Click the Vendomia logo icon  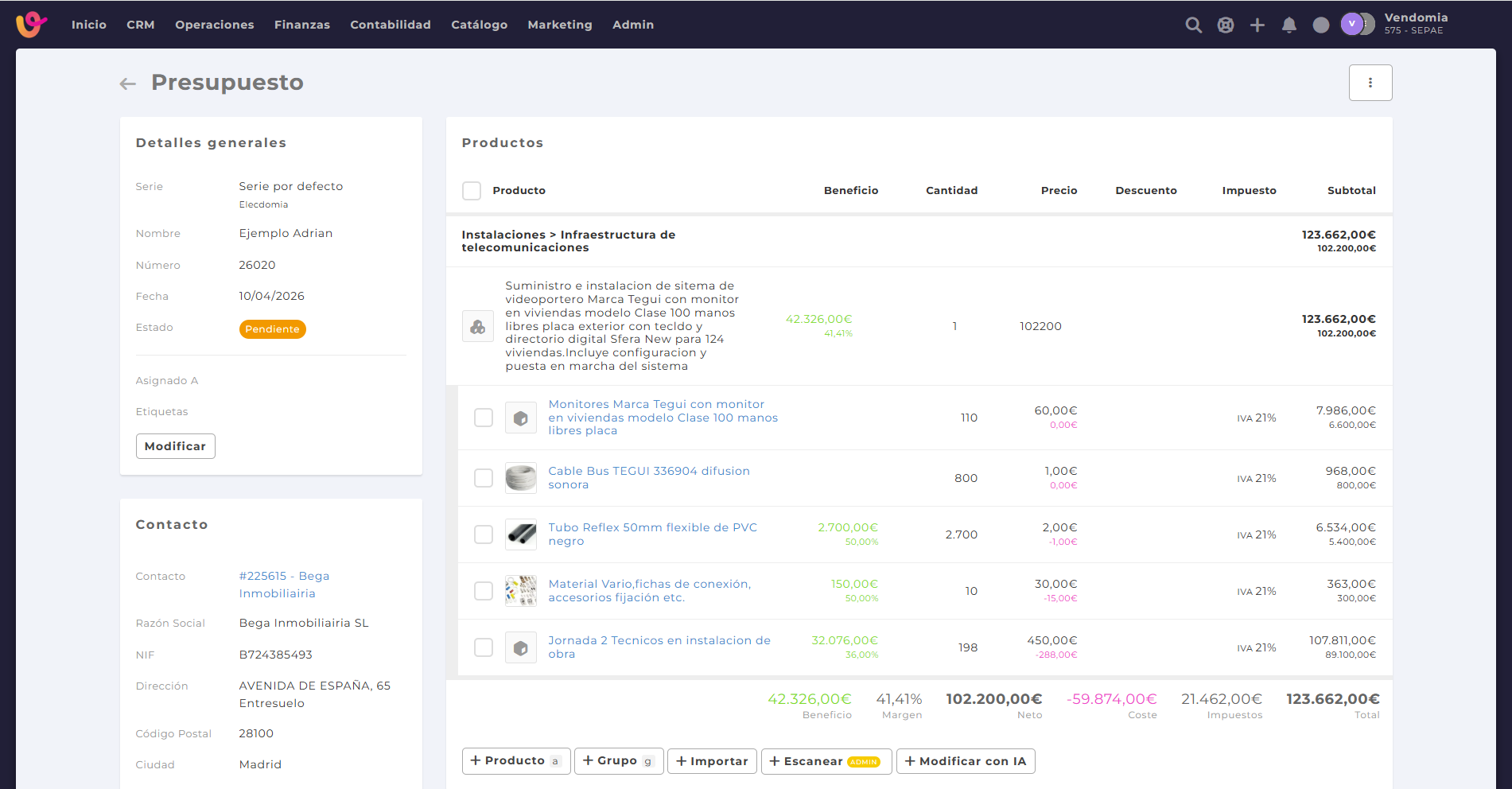coord(31,24)
